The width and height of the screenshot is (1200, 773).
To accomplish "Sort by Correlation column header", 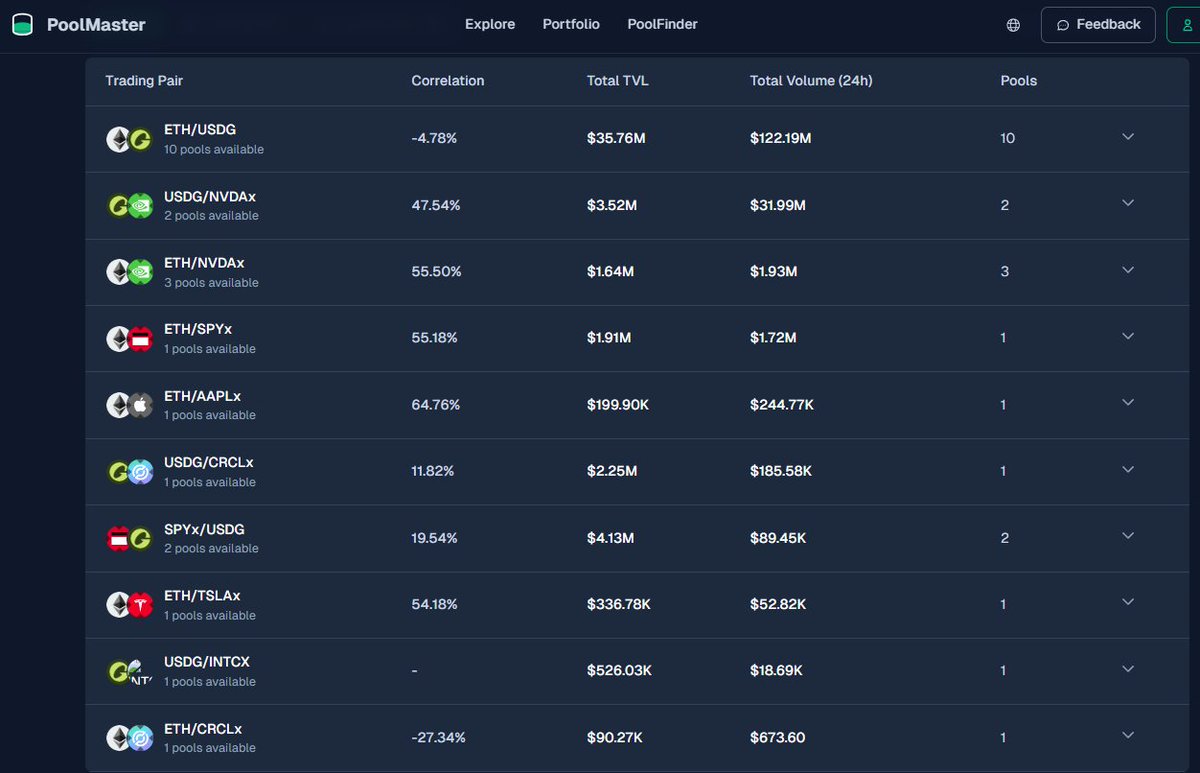I will [x=448, y=81].
